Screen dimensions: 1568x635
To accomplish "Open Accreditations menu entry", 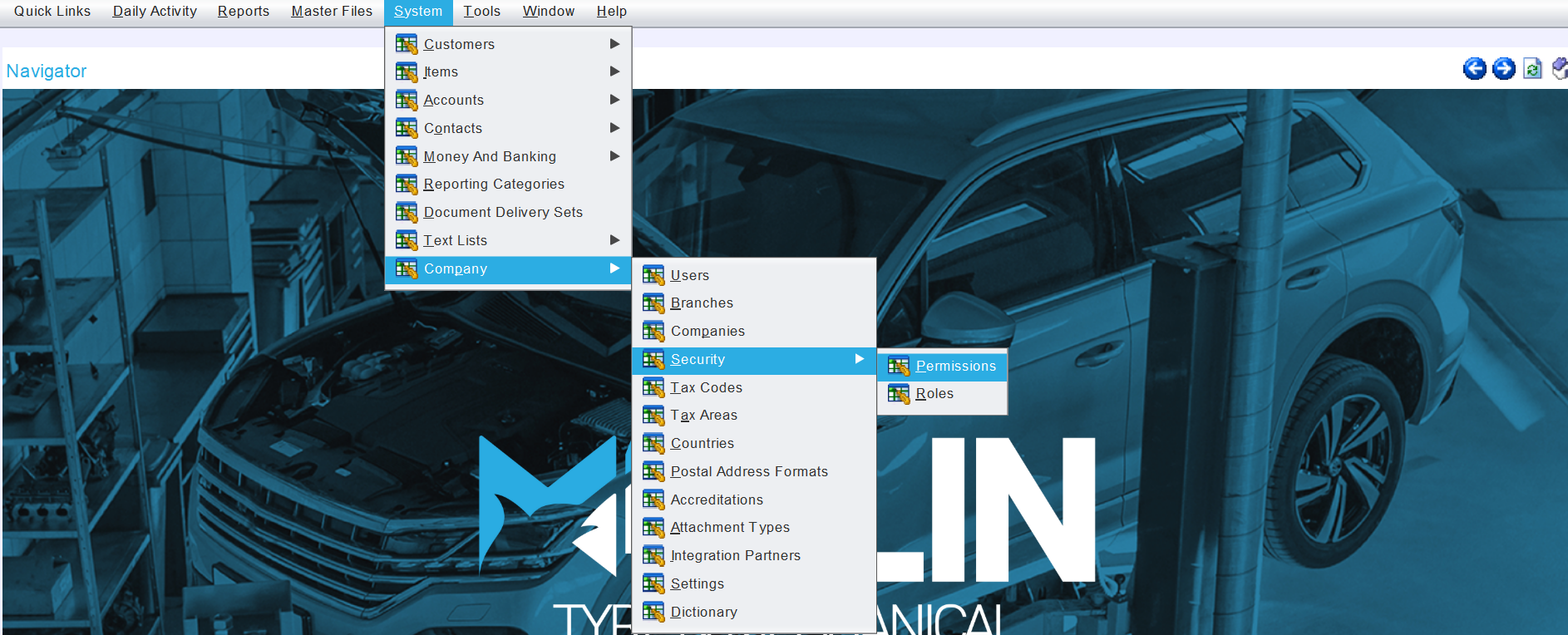I will pyautogui.click(x=754, y=500).
